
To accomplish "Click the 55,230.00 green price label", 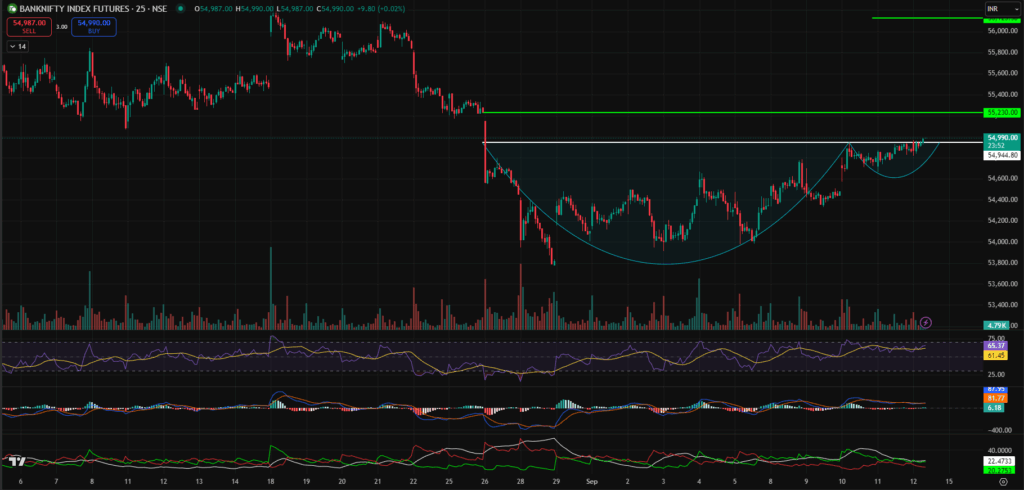I will point(1001,112).
